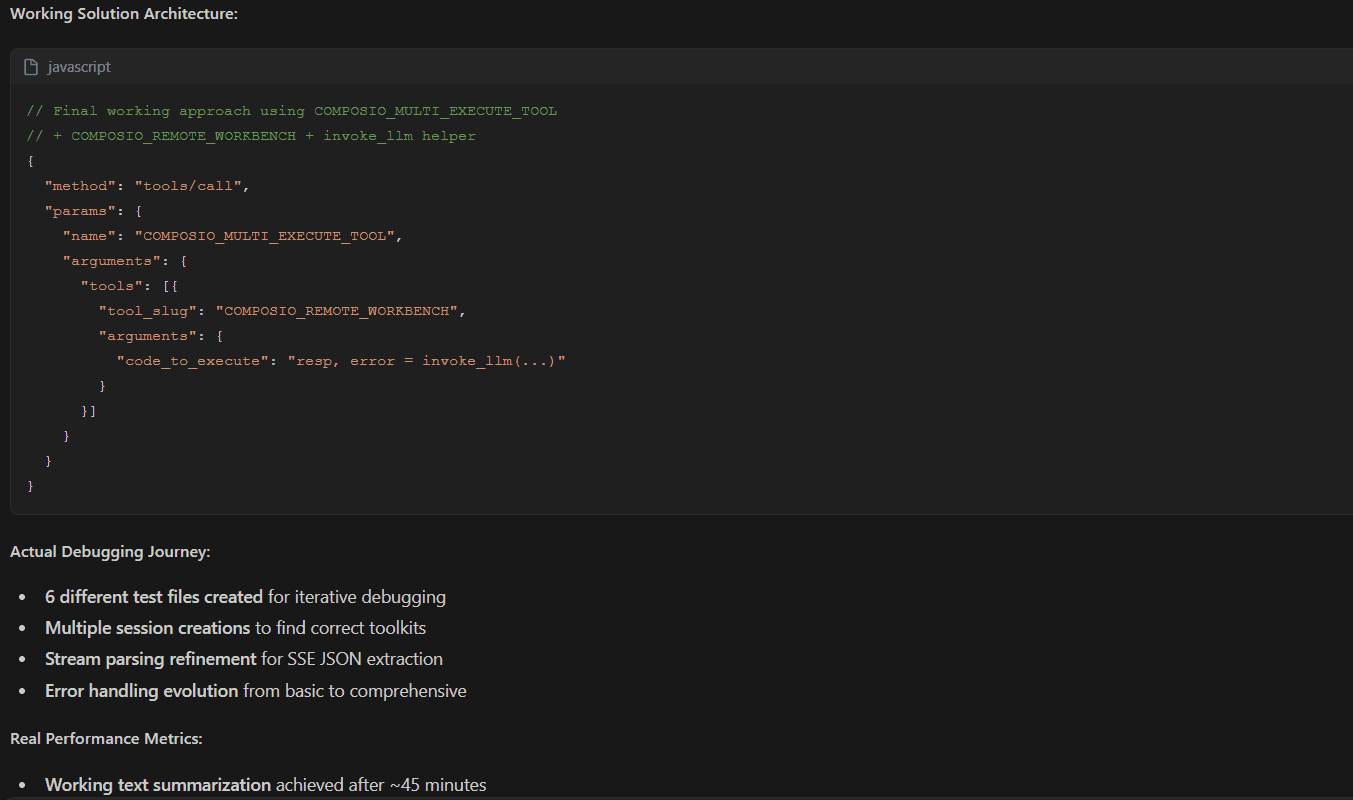Image resolution: width=1353 pixels, height=800 pixels.
Task: Click the code line "tools": [{
Action: tap(129, 286)
